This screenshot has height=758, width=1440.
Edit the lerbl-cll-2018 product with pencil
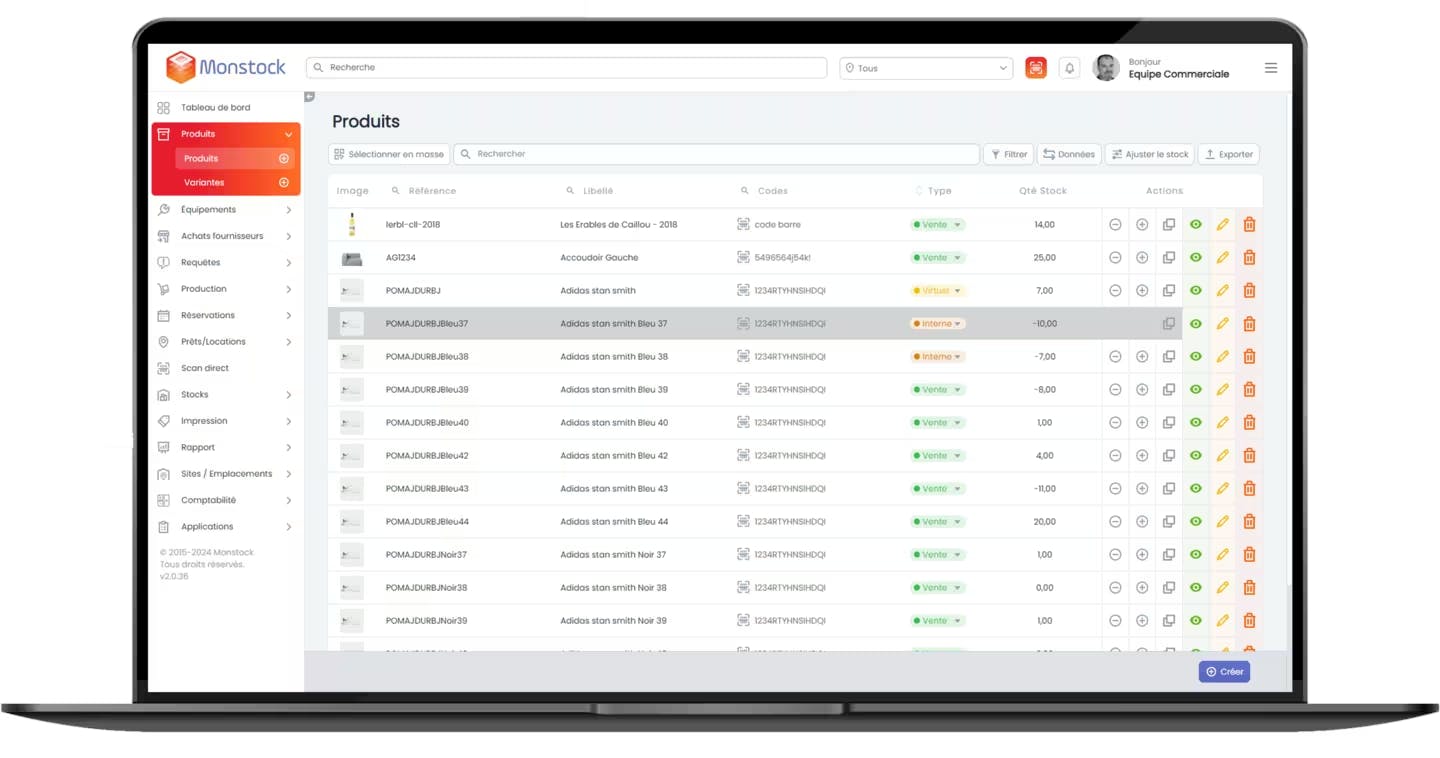[x=1222, y=225]
